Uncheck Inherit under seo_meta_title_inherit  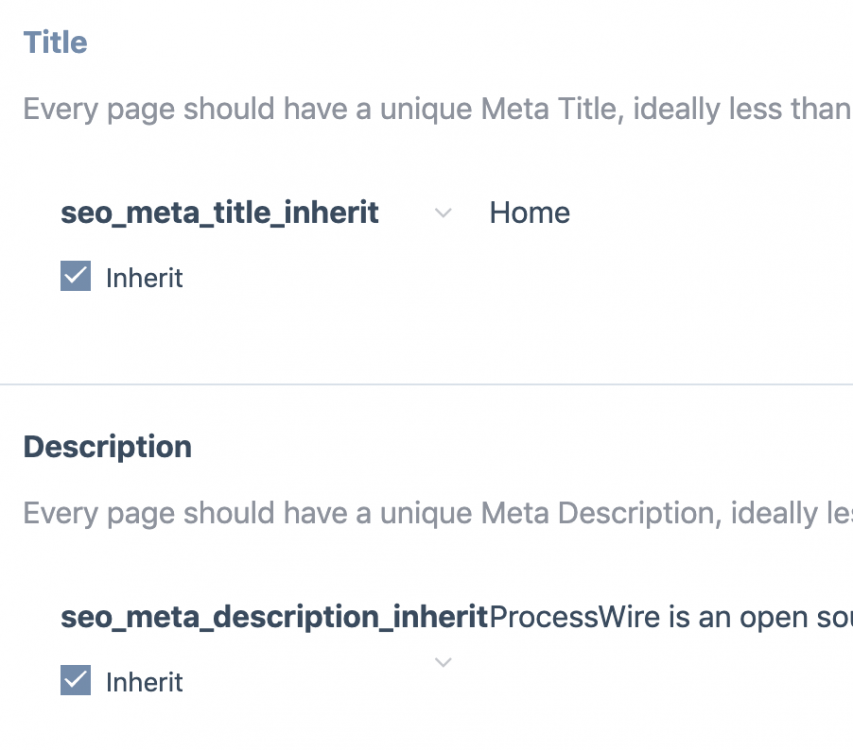[76, 277]
